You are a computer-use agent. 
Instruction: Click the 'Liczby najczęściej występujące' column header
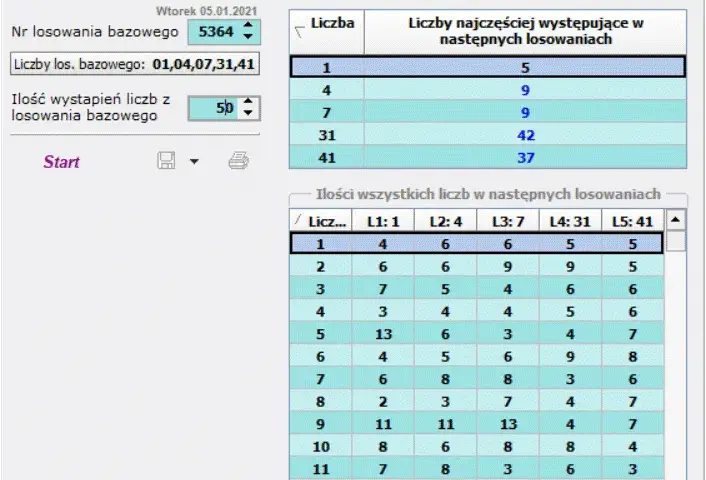525,32
